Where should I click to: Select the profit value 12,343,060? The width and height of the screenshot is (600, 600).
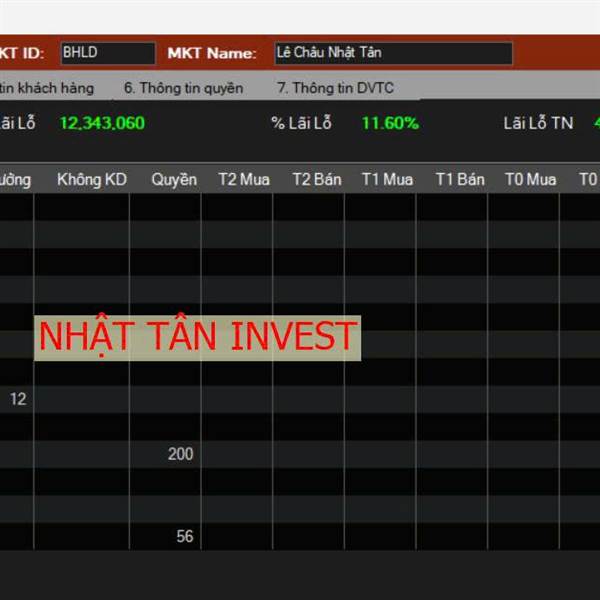click(102, 123)
